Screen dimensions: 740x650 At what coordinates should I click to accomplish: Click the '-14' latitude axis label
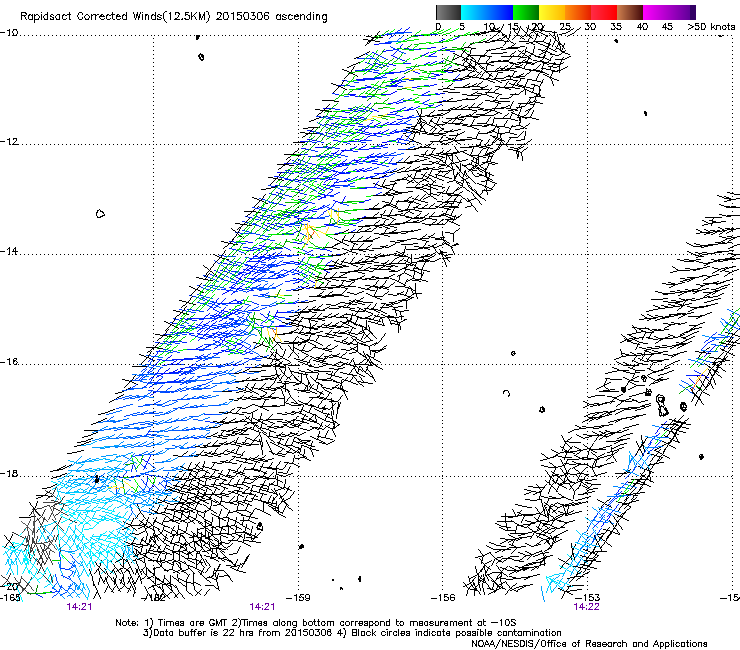9,251
